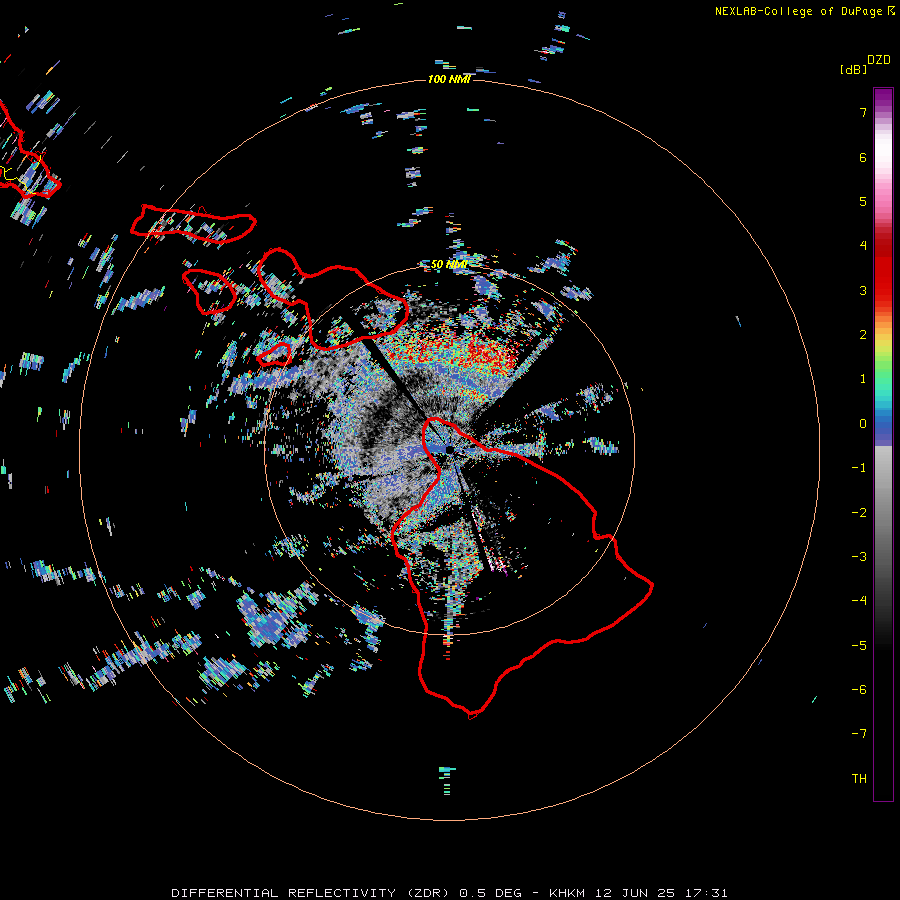Click the Differential Reflectivity (ZDR) title text
This screenshot has width=900, height=900.
[312, 893]
